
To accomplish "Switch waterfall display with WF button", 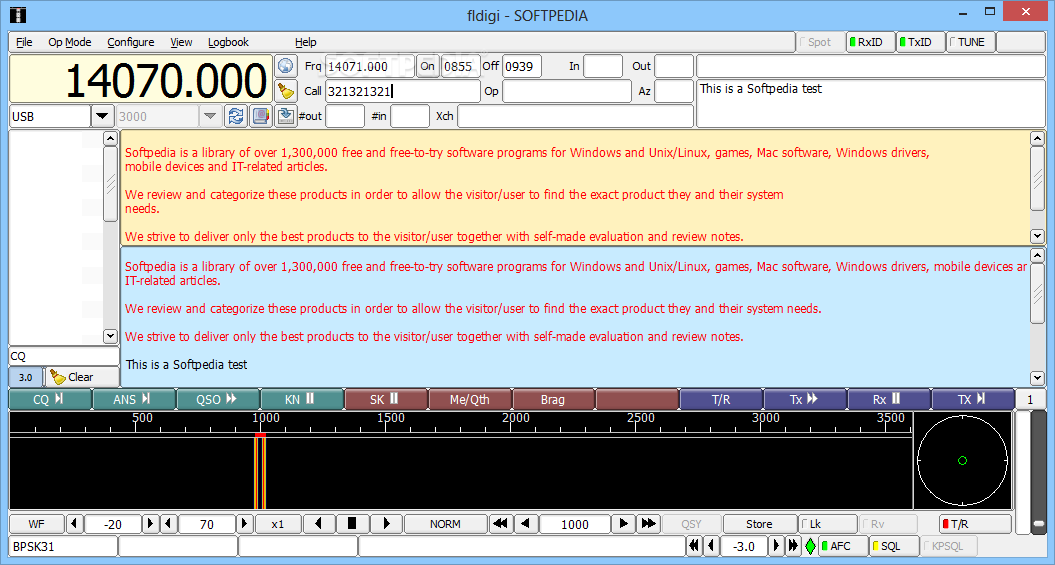I will point(36,524).
